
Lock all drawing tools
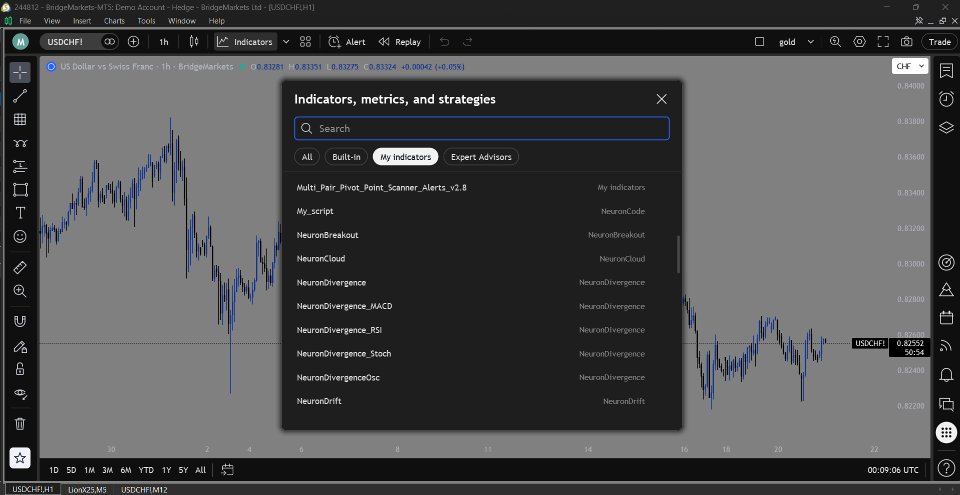20,369
